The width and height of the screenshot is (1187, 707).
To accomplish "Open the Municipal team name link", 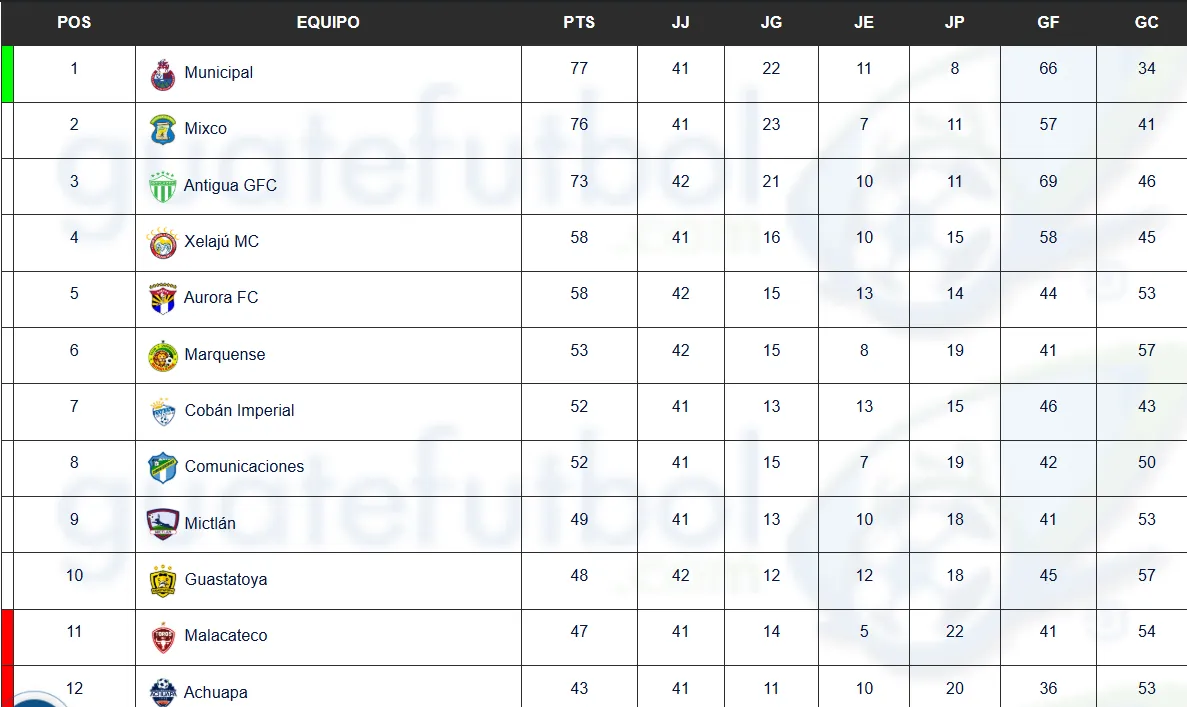I will (x=218, y=73).
